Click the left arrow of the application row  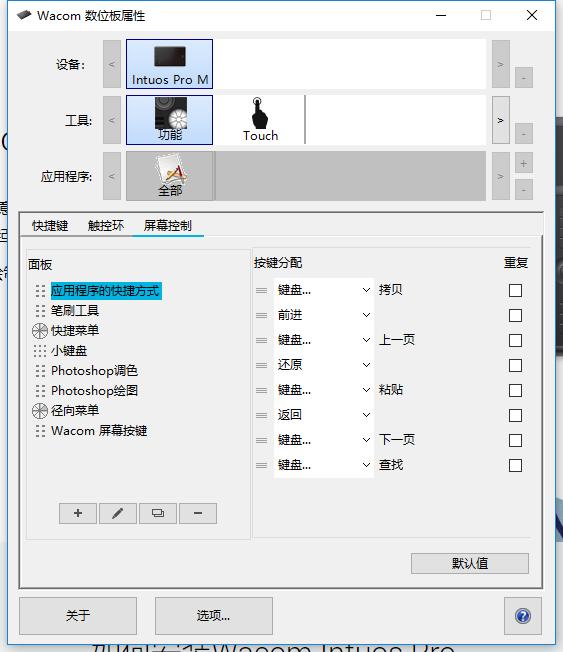click(112, 176)
